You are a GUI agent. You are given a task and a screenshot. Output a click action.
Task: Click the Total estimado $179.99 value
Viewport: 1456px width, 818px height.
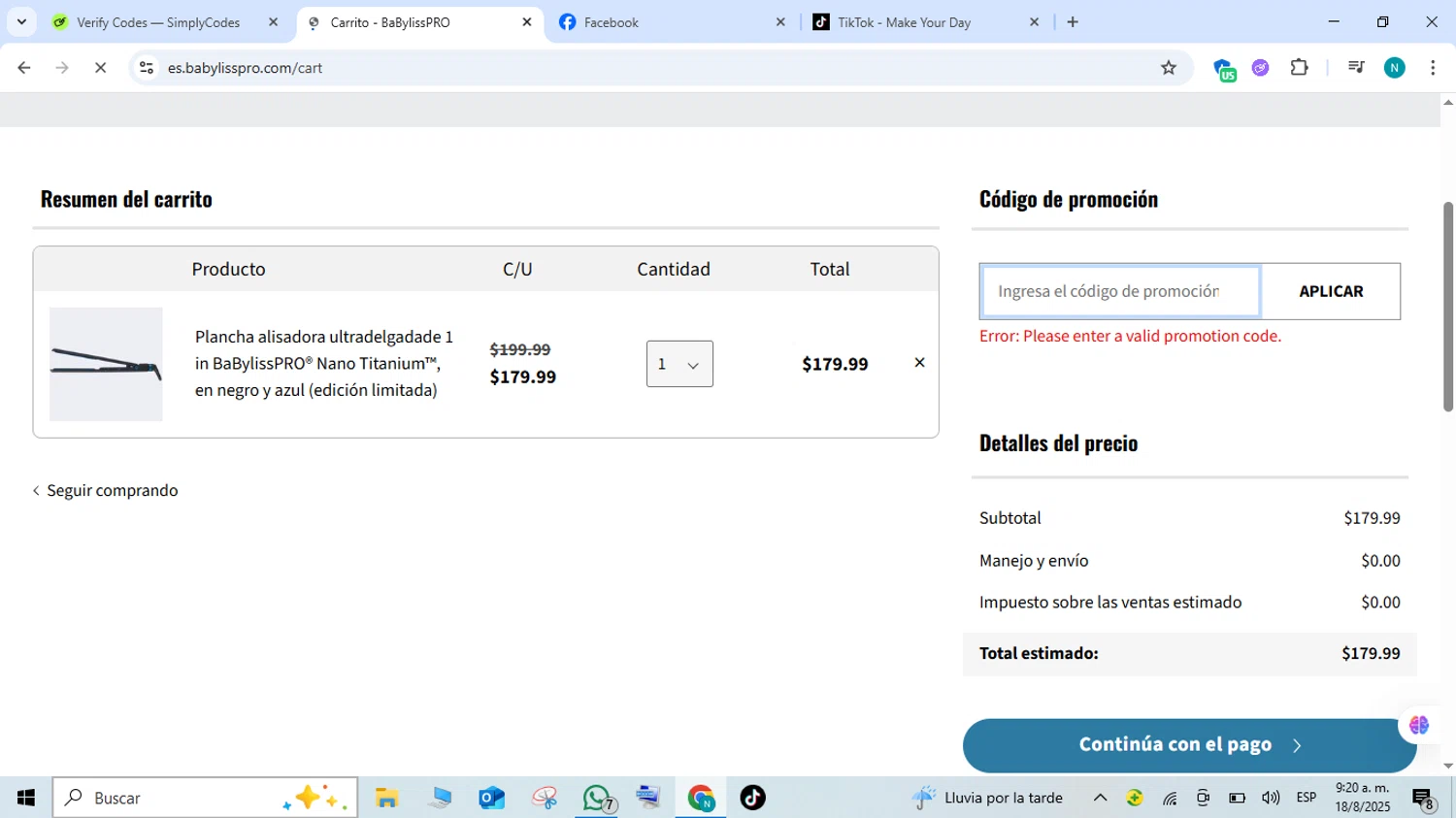(x=1371, y=654)
